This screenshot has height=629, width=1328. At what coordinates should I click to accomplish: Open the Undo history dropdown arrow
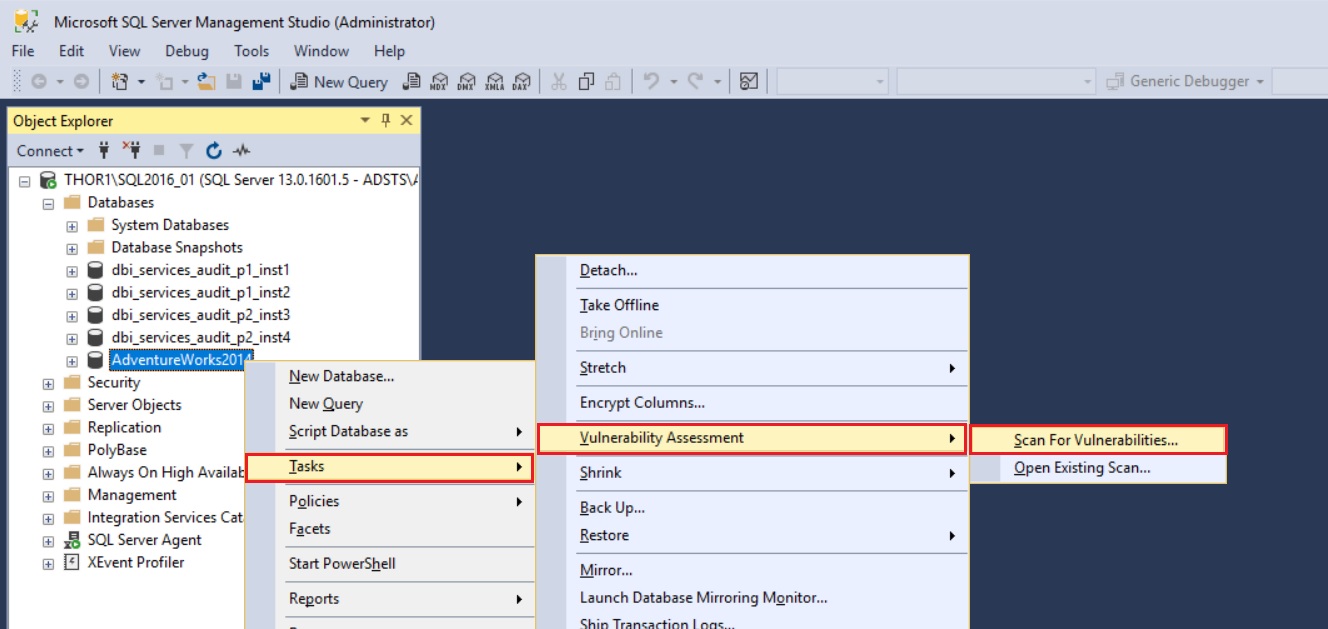click(674, 82)
